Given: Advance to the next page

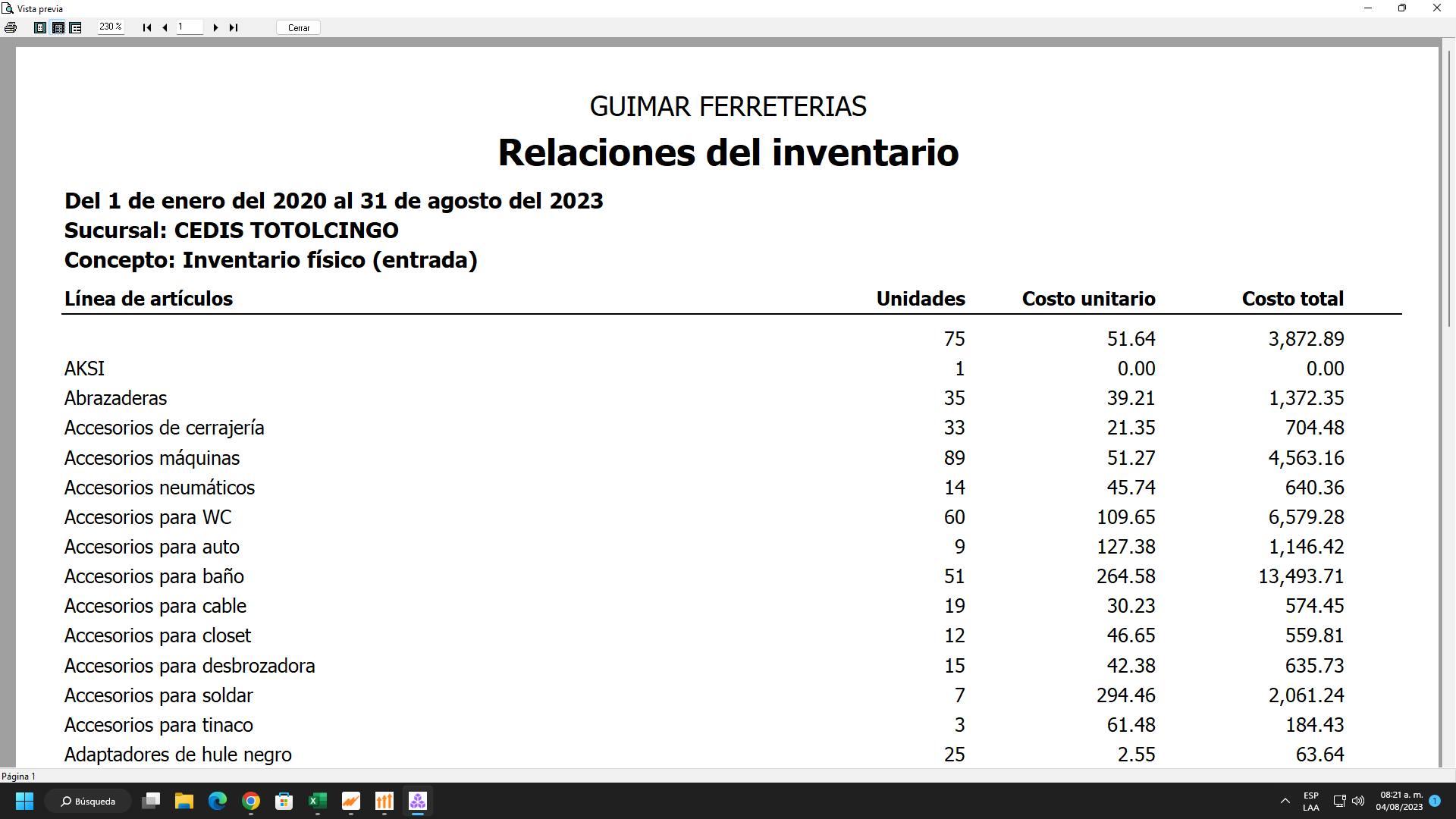Looking at the screenshot, I should [215, 27].
